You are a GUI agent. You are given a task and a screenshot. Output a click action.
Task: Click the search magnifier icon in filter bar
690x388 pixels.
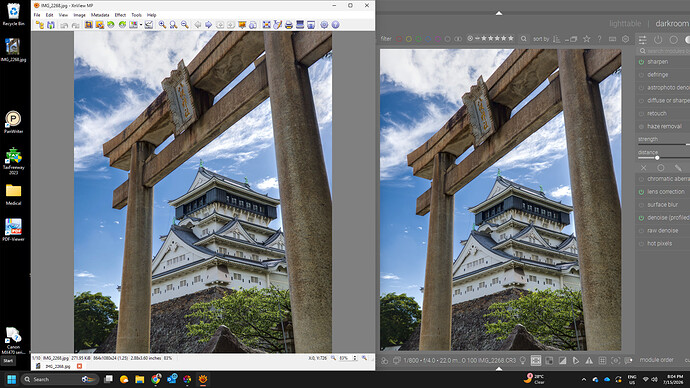[524, 39]
